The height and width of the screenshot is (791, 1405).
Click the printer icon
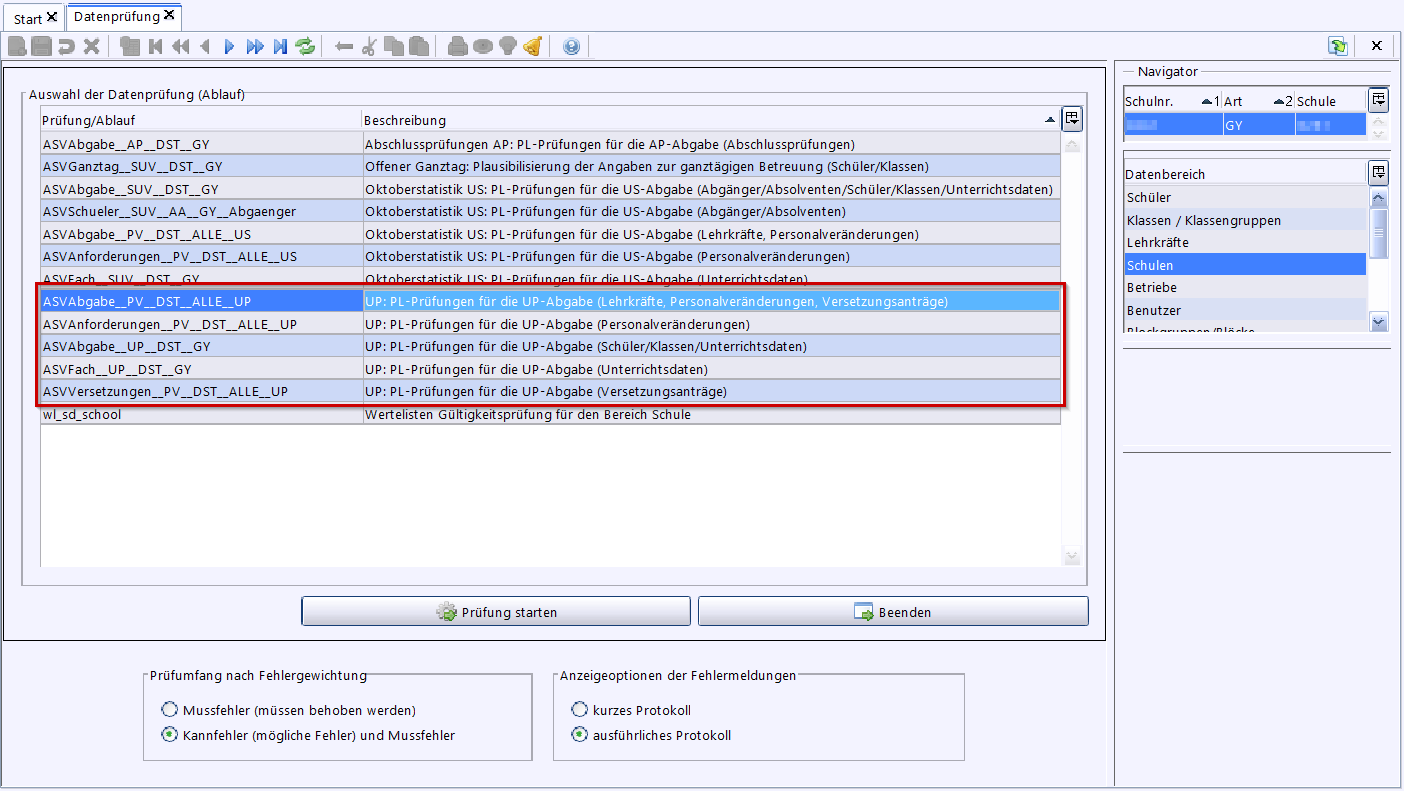pos(458,46)
